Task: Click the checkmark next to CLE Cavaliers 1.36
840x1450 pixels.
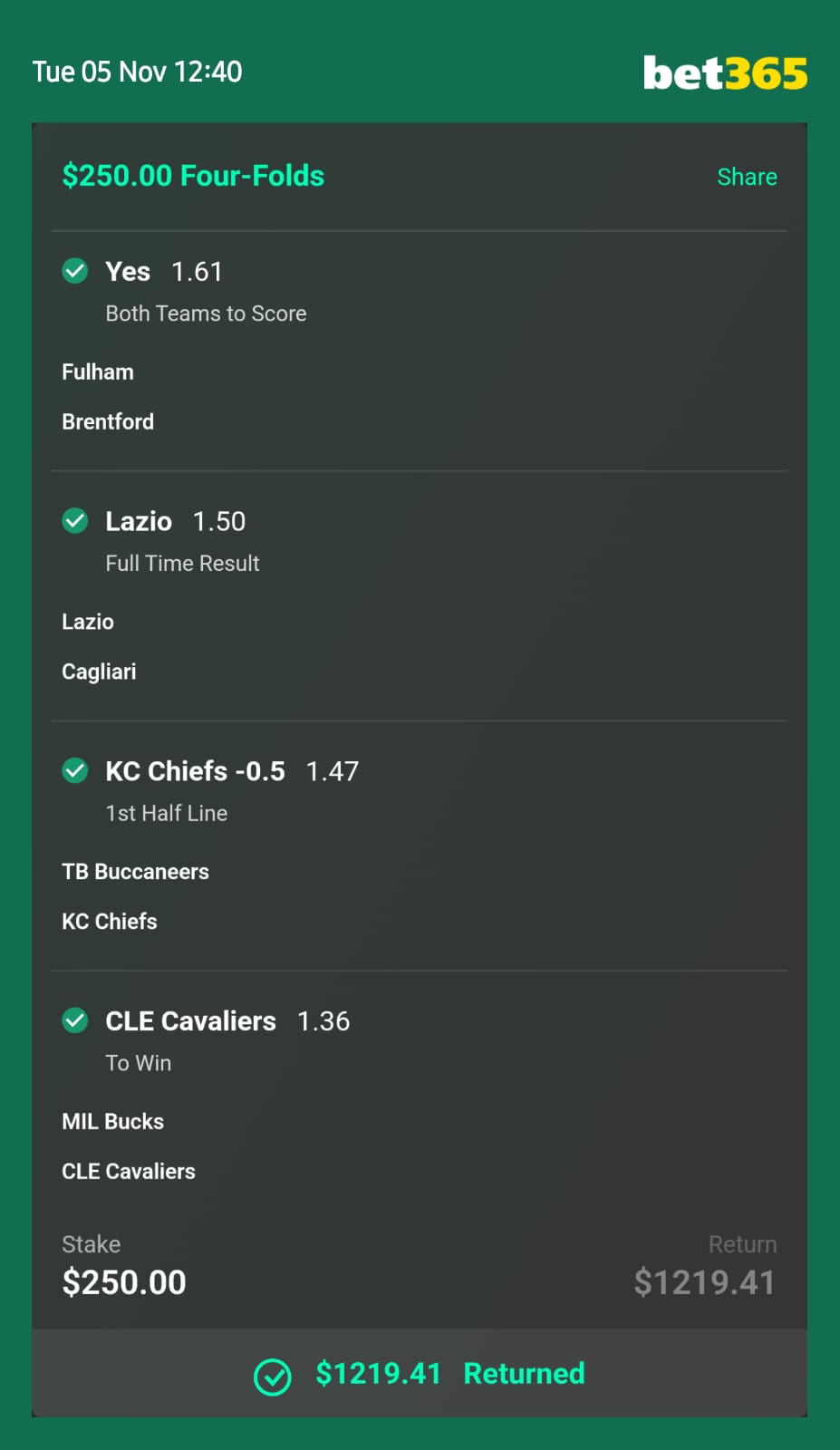Action: (75, 1020)
